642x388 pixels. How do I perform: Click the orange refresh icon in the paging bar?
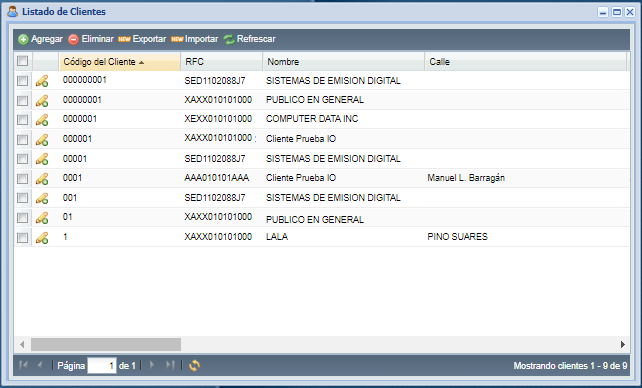[194, 365]
